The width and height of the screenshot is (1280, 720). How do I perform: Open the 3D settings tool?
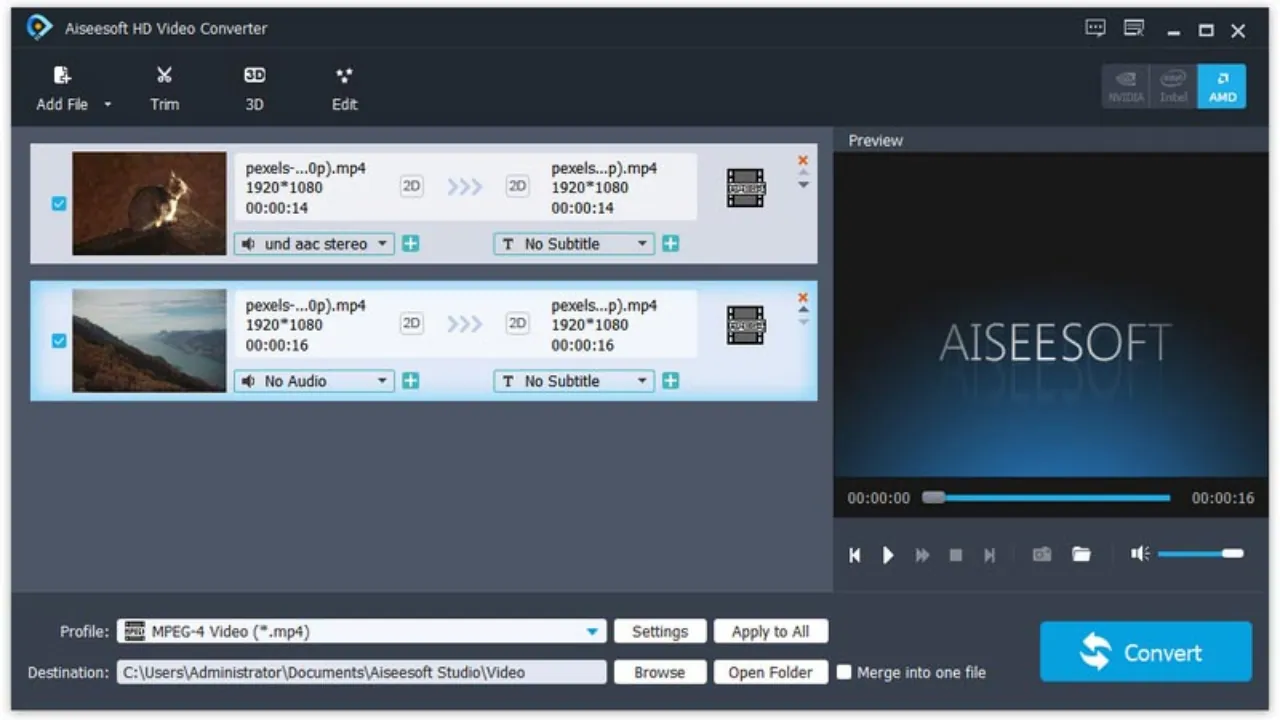[x=254, y=88]
